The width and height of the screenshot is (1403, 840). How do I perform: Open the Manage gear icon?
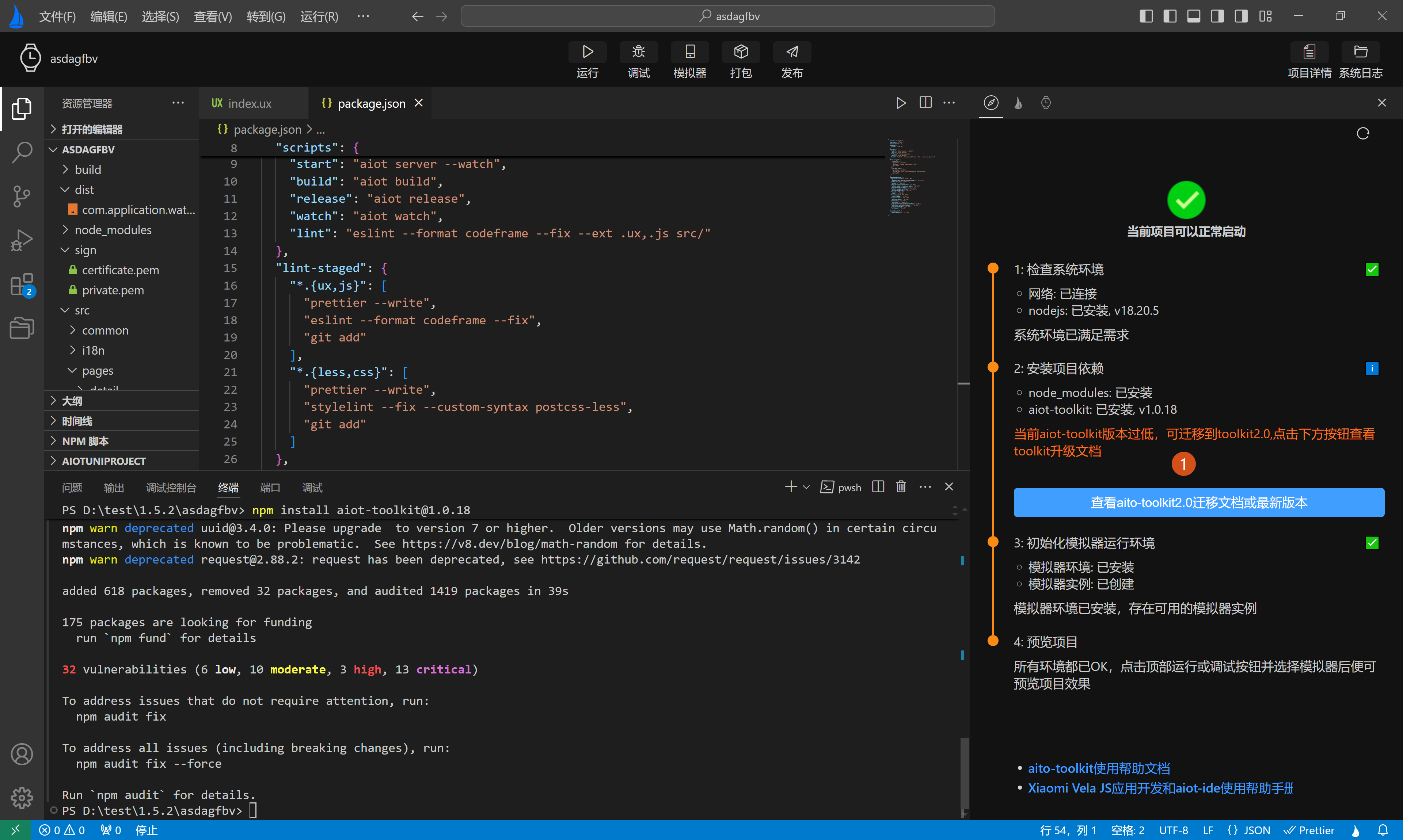point(22,798)
